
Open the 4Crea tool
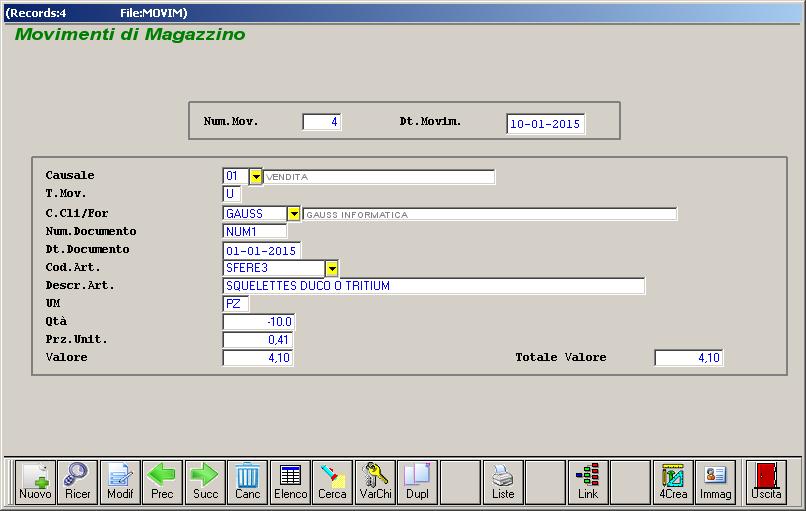pos(673,482)
